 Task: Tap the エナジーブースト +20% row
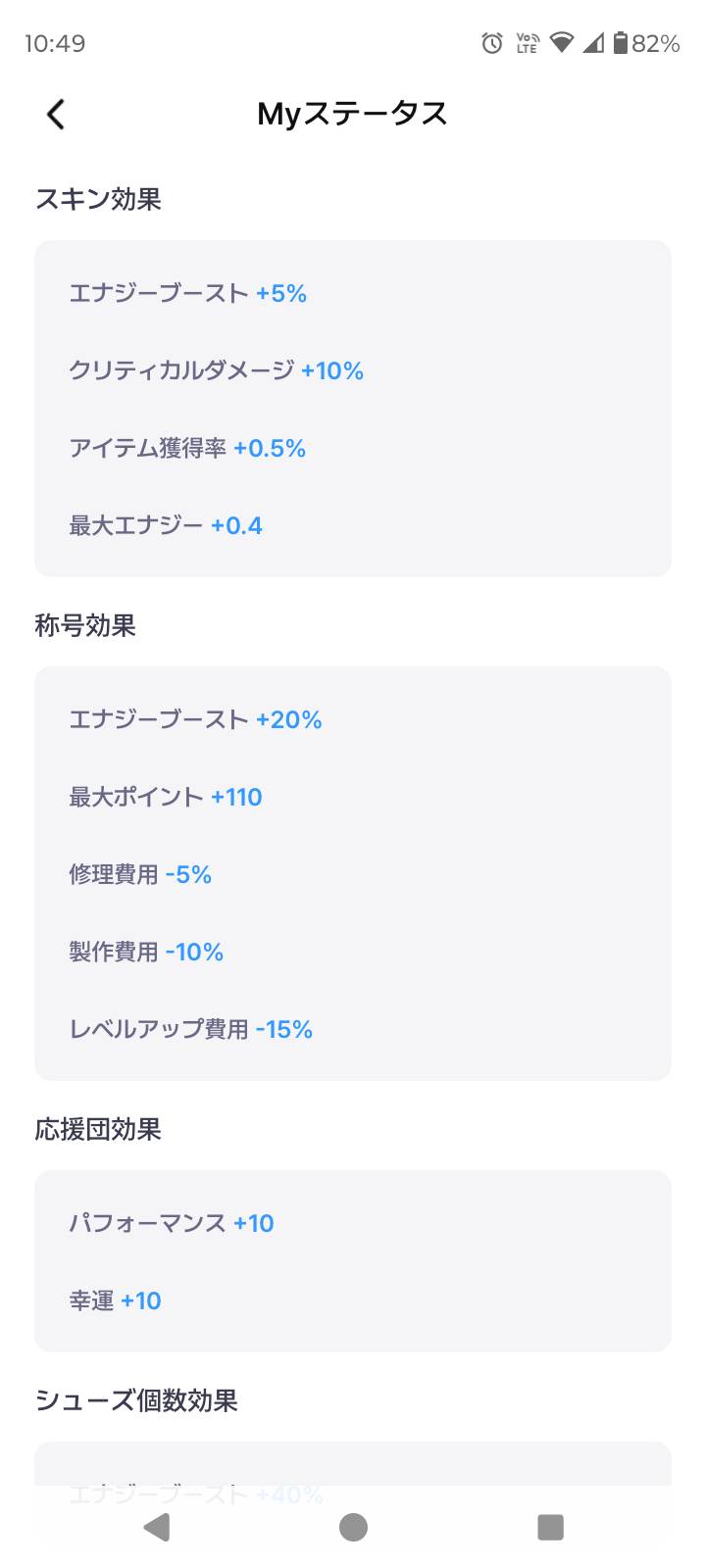pos(195,719)
